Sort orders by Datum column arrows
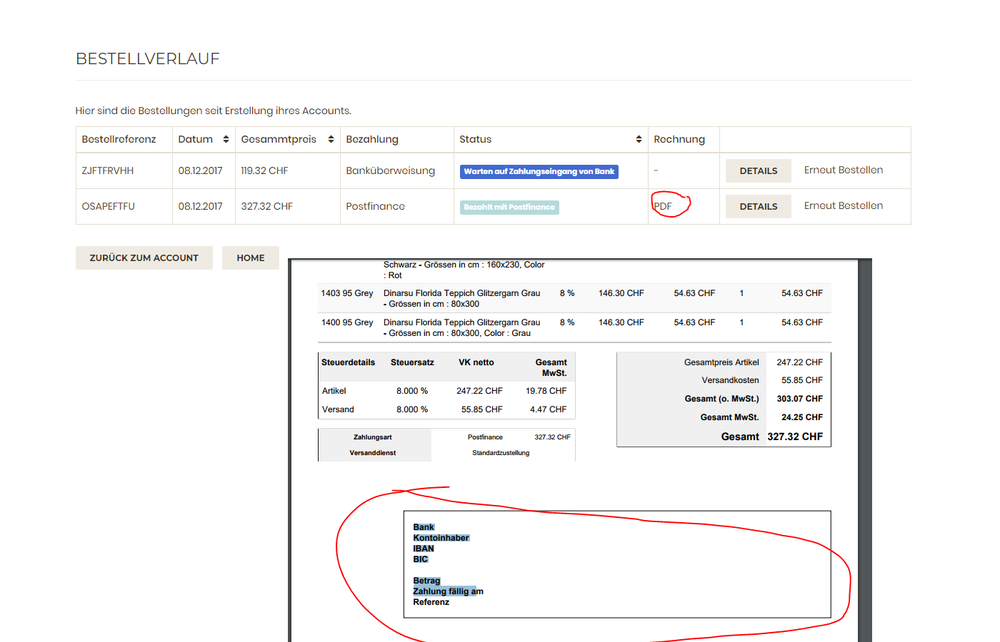Viewport: 1000px width, 642px height. click(x=226, y=140)
